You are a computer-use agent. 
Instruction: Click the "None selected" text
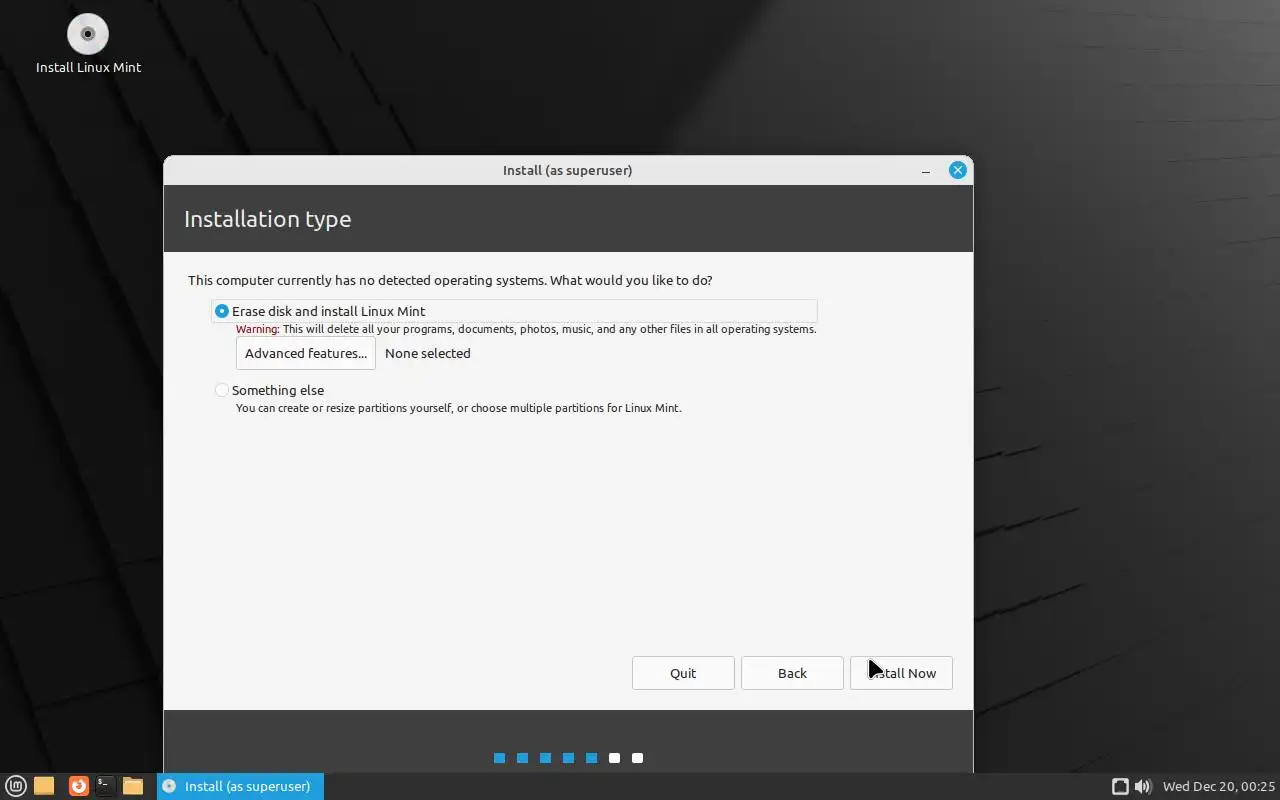[428, 353]
